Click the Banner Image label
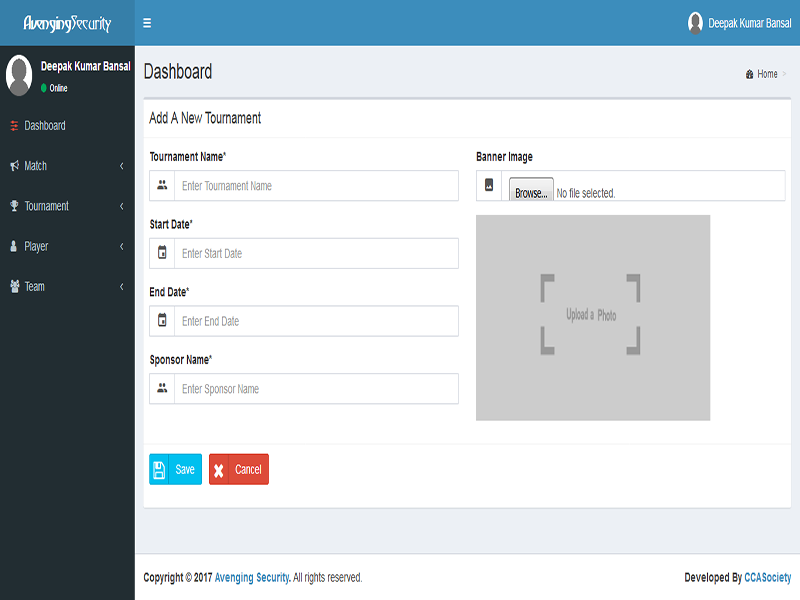This screenshot has height=600, width=800. pyautogui.click(x=504, y=157)
